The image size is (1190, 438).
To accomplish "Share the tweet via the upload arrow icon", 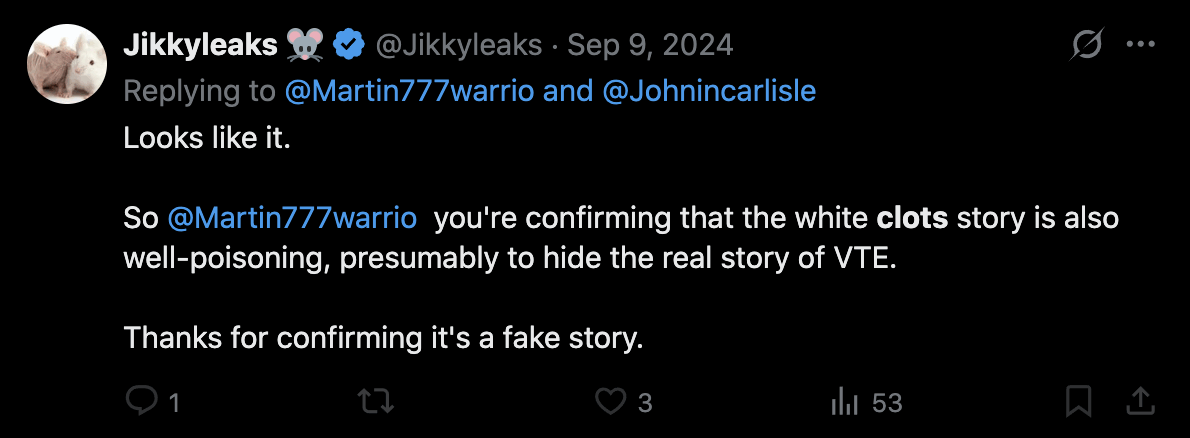I will (x=1139, y=402).
